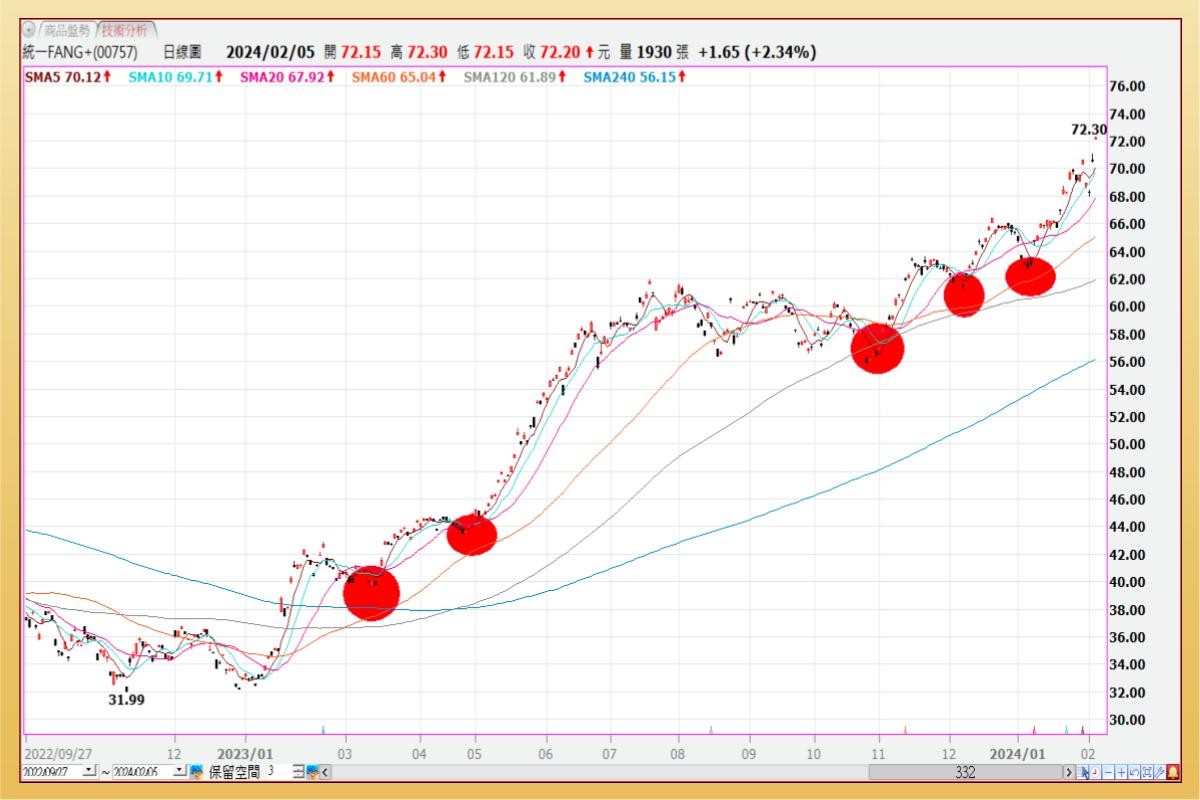This screenshot has width=1200, height=800.
Task: Click the round back arrow button beside tabs
Action: pos(29,30)
